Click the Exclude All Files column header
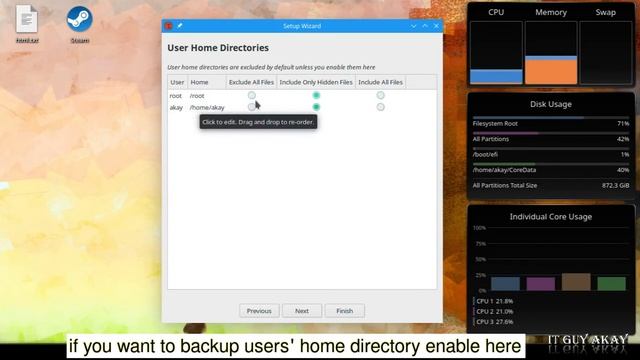Image resolution: width=640 pixels, height=360 pixels. click(x=251, y=82)
